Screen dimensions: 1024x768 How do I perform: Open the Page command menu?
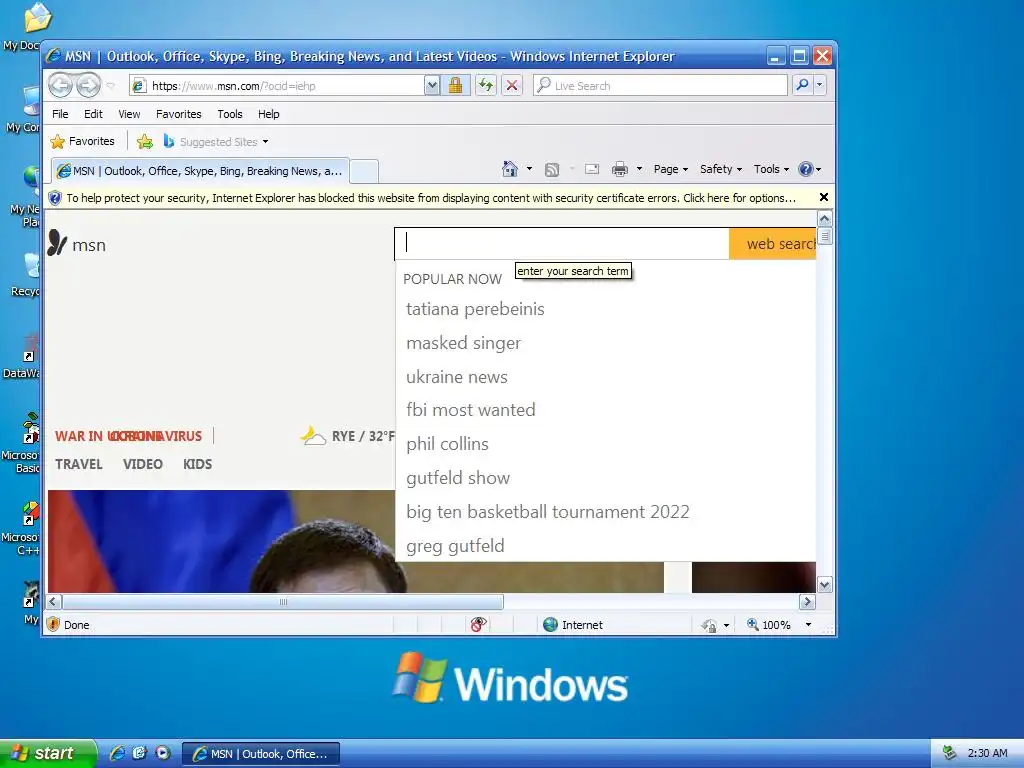tap(671, 169)
